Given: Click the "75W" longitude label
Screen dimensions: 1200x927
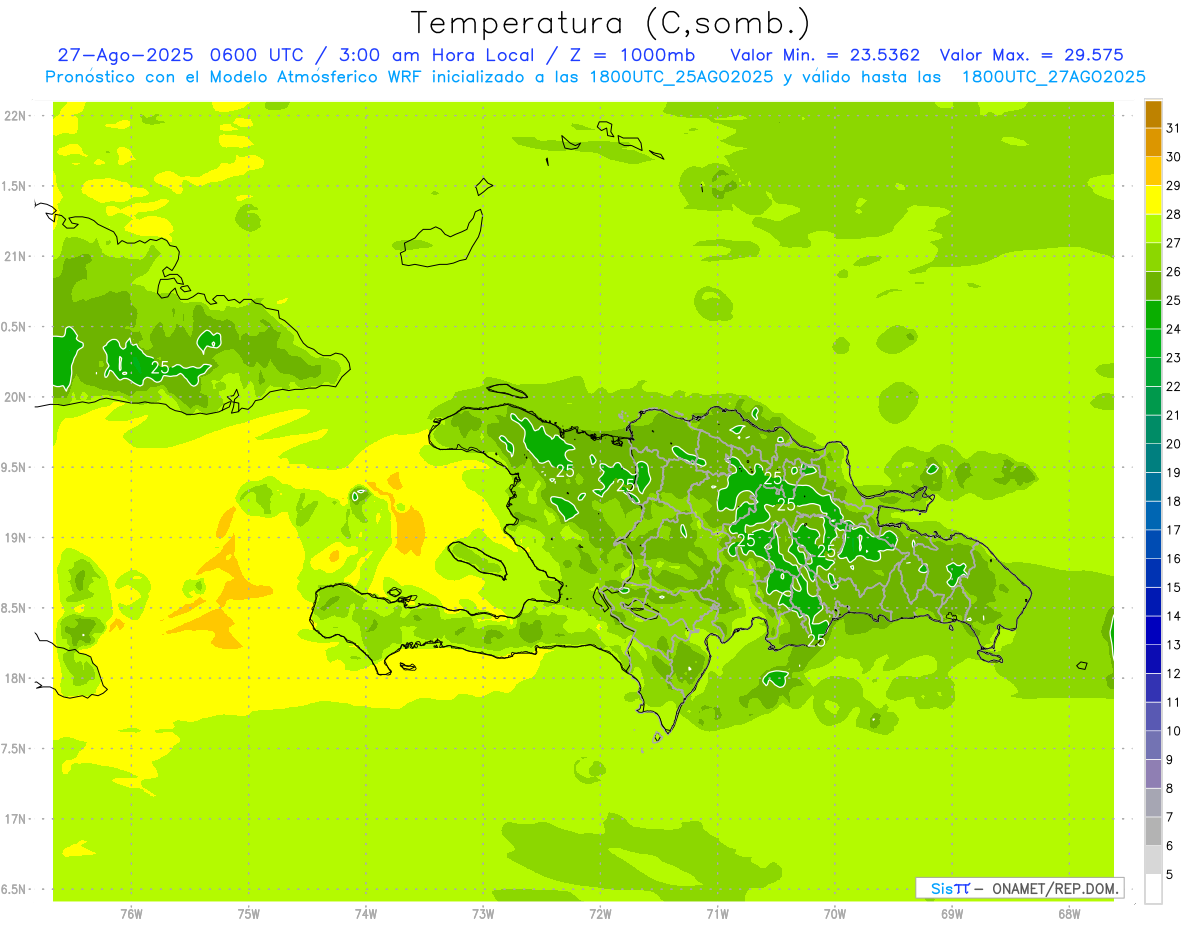Looking at the screenshot, I should (249, 914).
